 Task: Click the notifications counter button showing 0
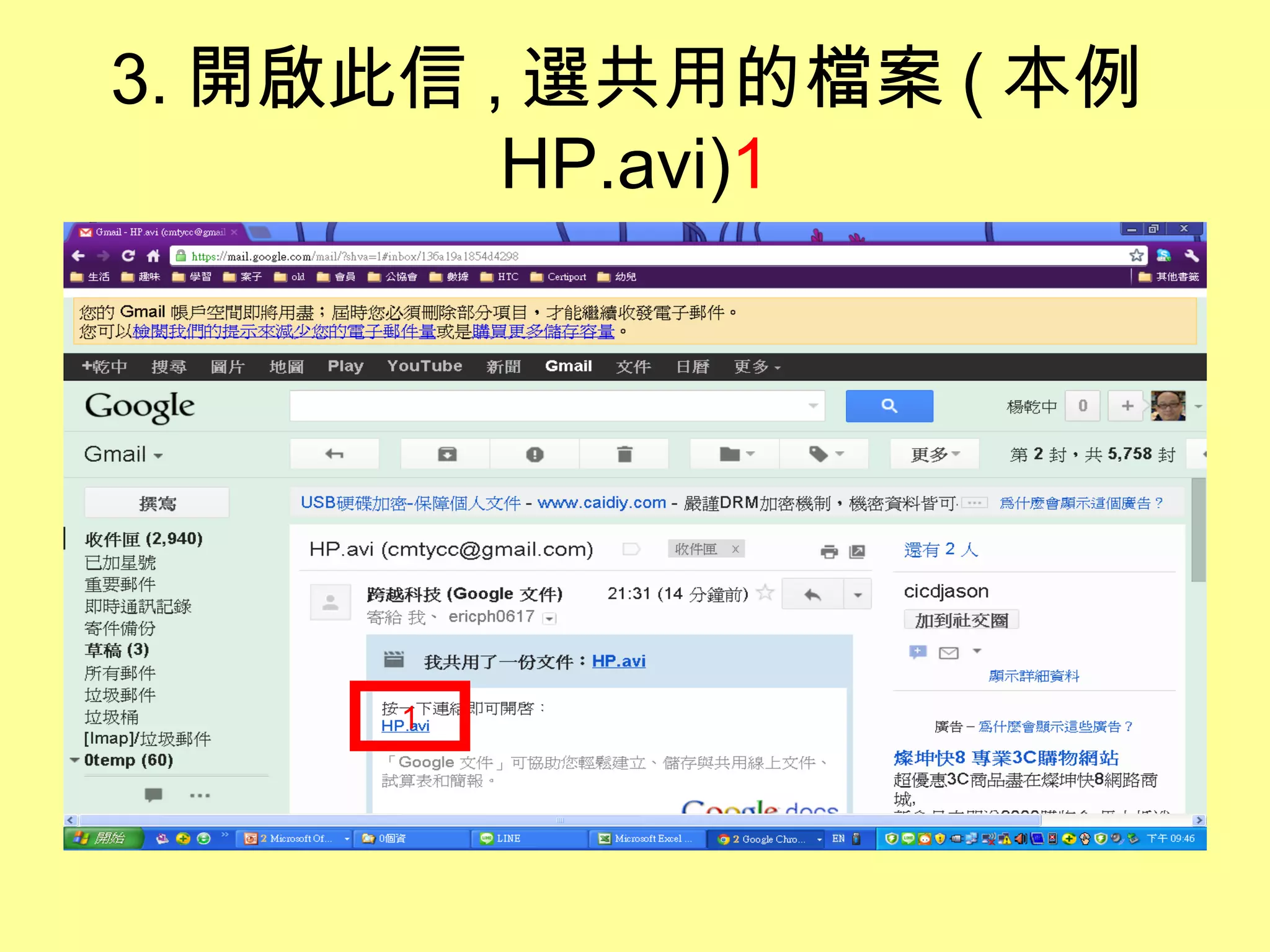[x=1083, y=406]
